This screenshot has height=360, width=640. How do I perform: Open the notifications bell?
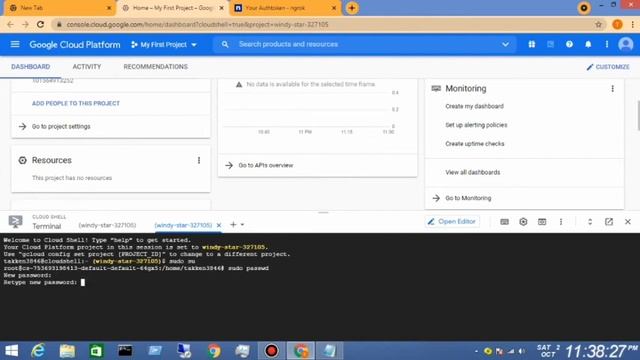pyautogui.click(x=588, y=44)
